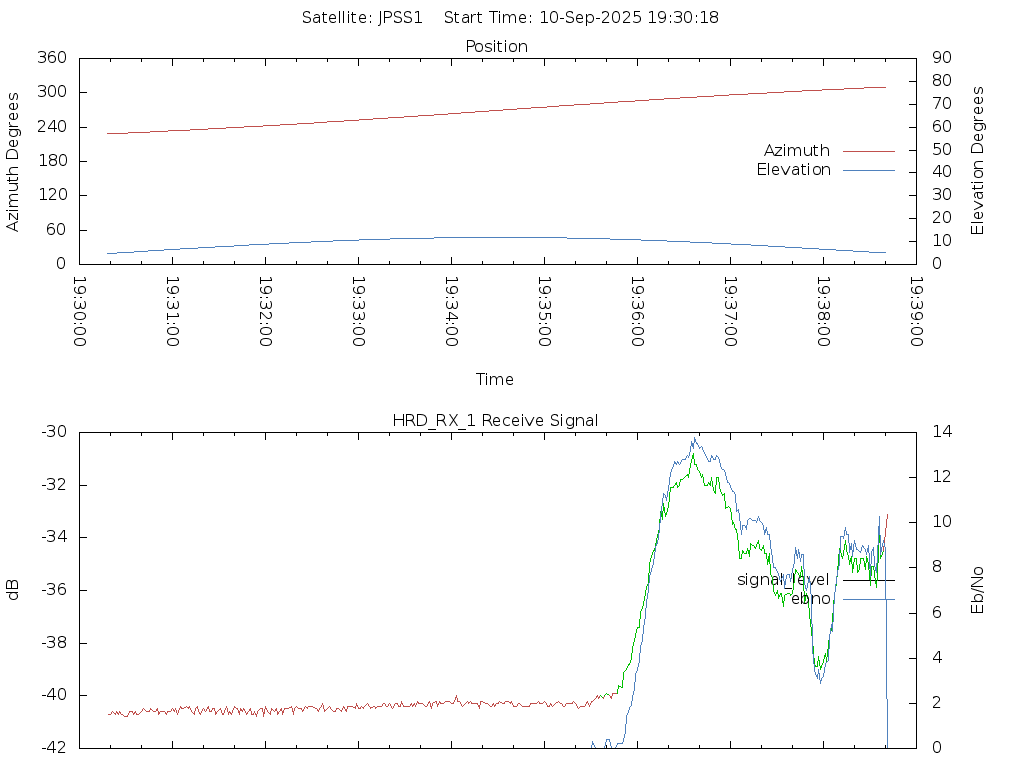This screenshot has height=768, width=1024.
Task: Click the "dB" y-axis label
Action: point(12,590)
